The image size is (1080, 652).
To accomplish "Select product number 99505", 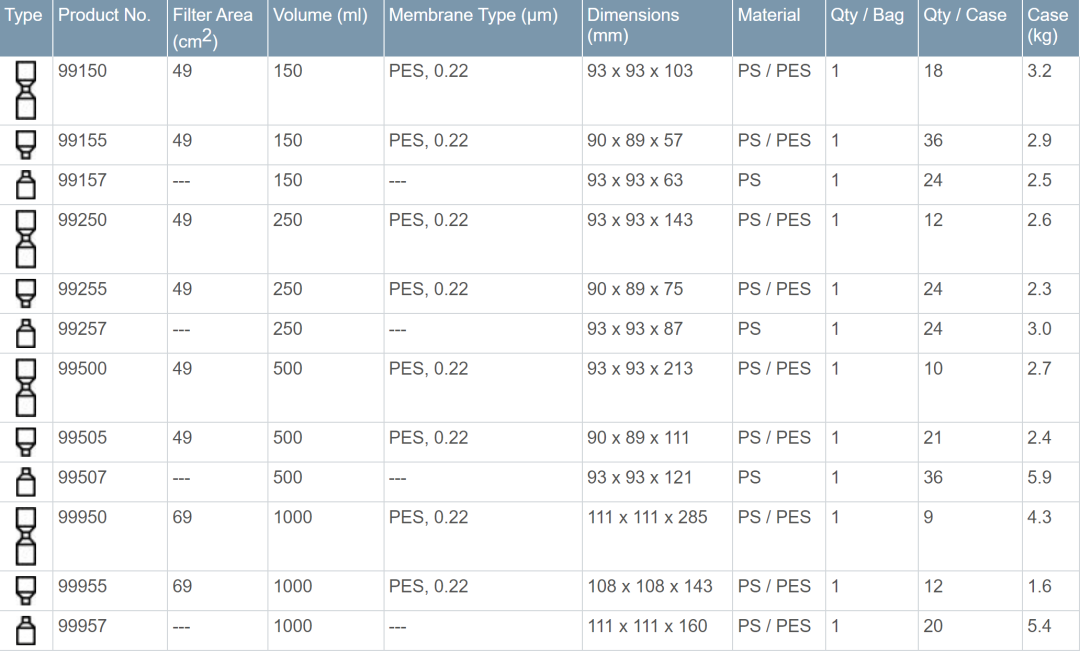I will click(82, 438).
